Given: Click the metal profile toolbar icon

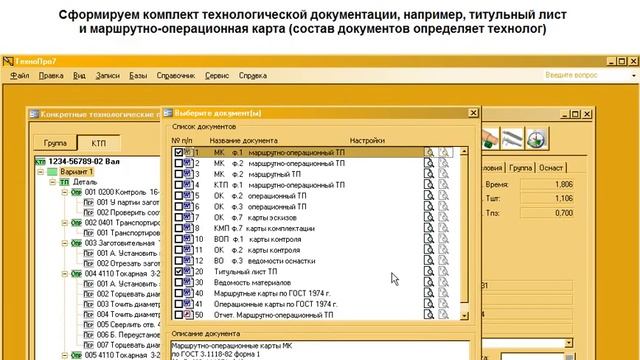Looking at the screenshot, I should click(512, 139).
